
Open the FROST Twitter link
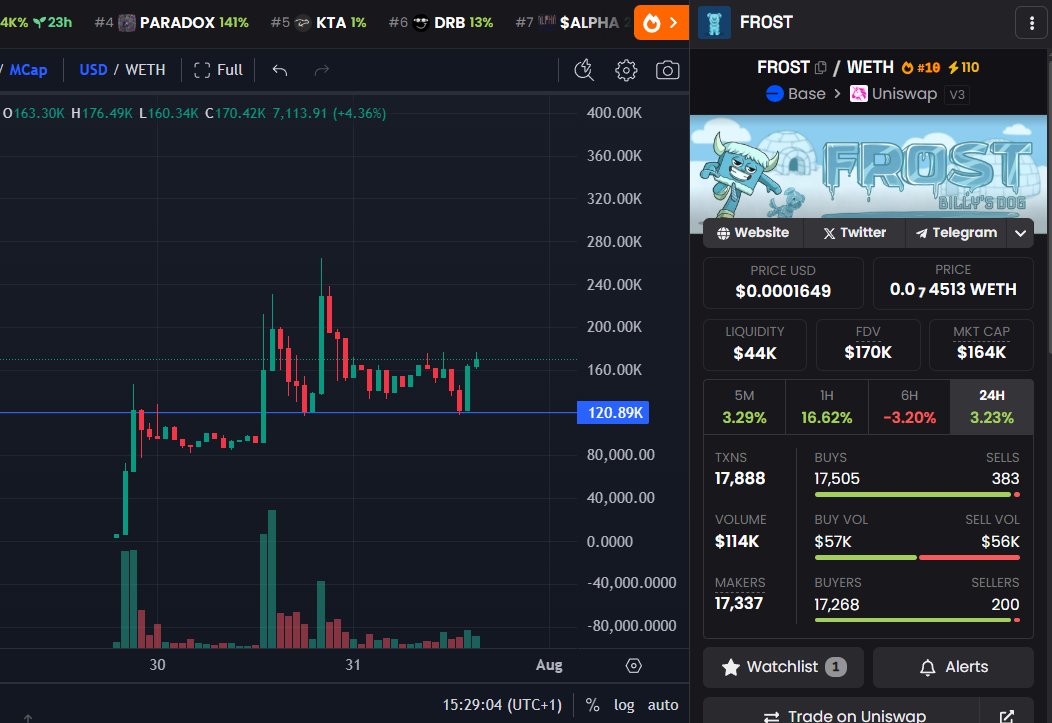(853, 232)
